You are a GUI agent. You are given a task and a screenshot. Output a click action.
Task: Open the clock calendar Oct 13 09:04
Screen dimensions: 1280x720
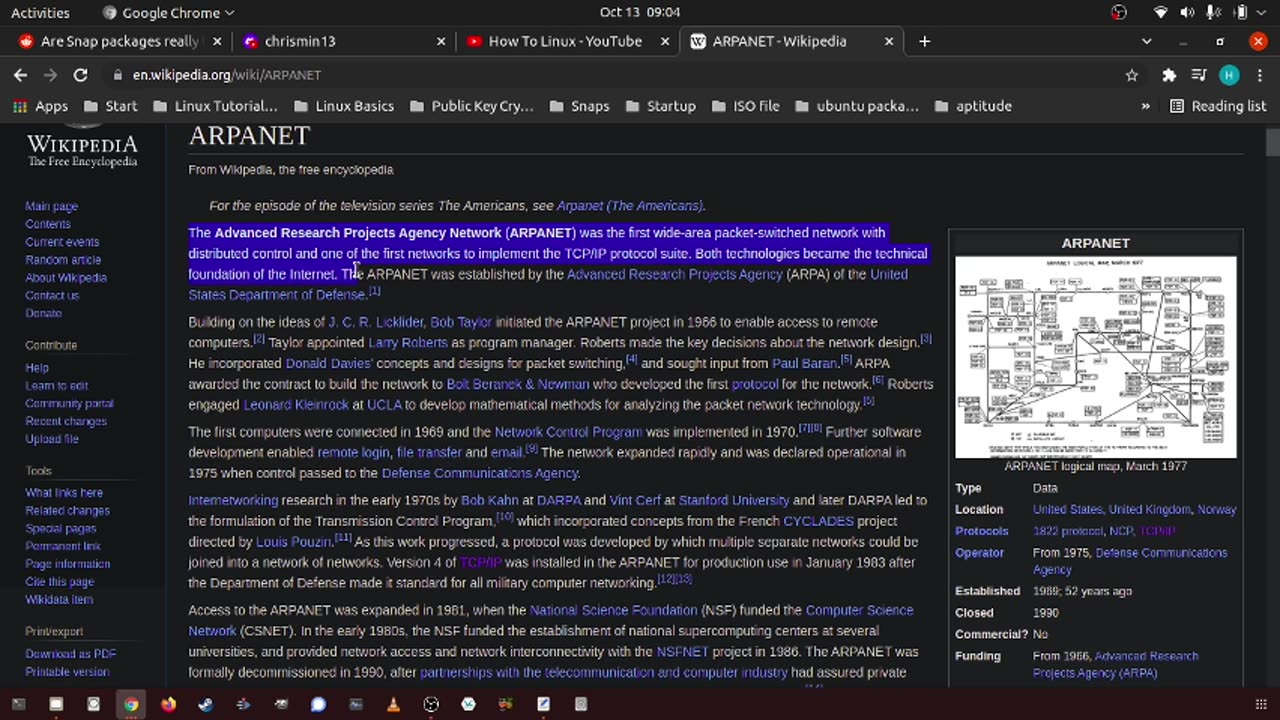point(640,12)
